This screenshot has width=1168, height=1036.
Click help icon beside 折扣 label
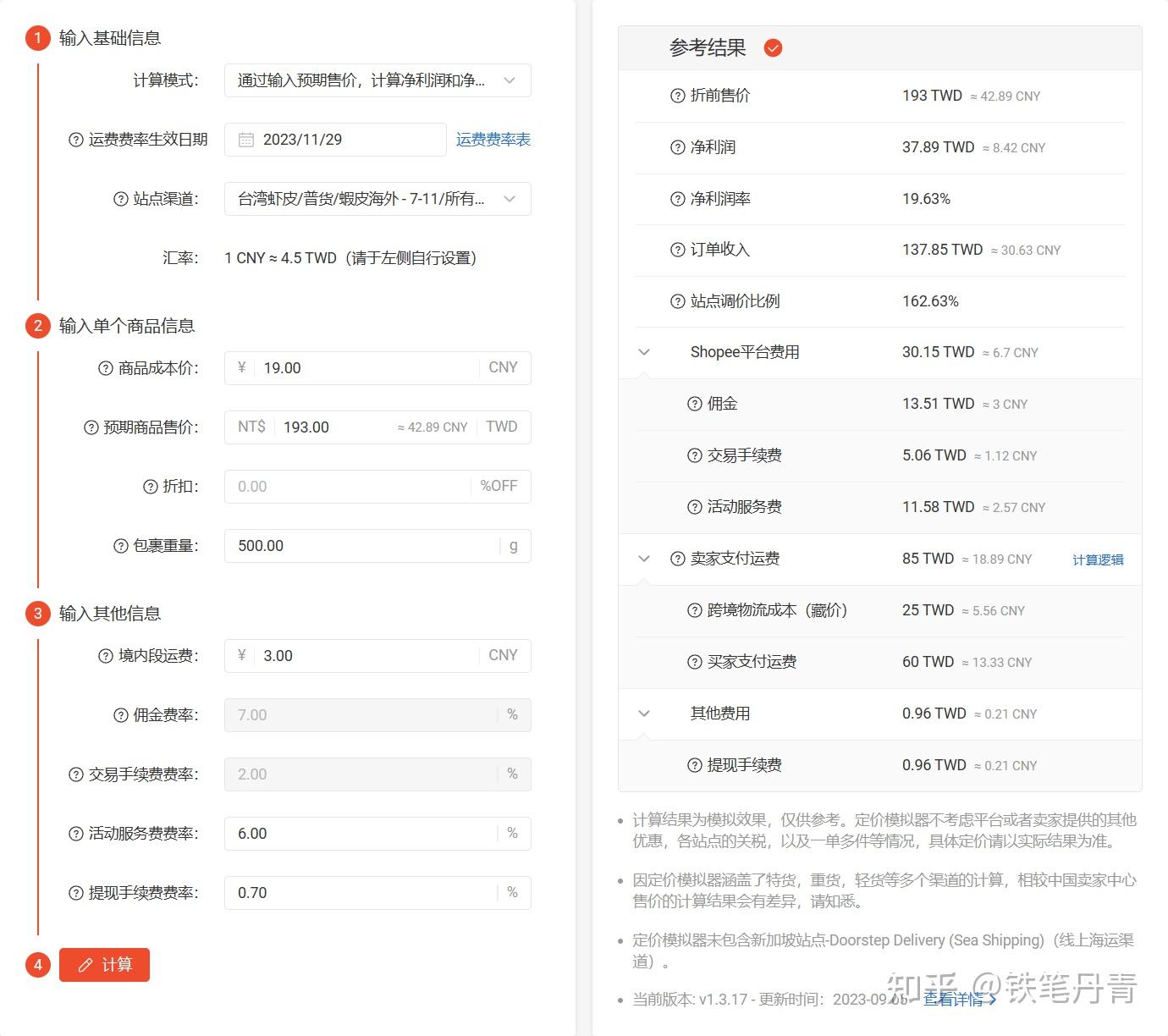(x=151, y=487)
